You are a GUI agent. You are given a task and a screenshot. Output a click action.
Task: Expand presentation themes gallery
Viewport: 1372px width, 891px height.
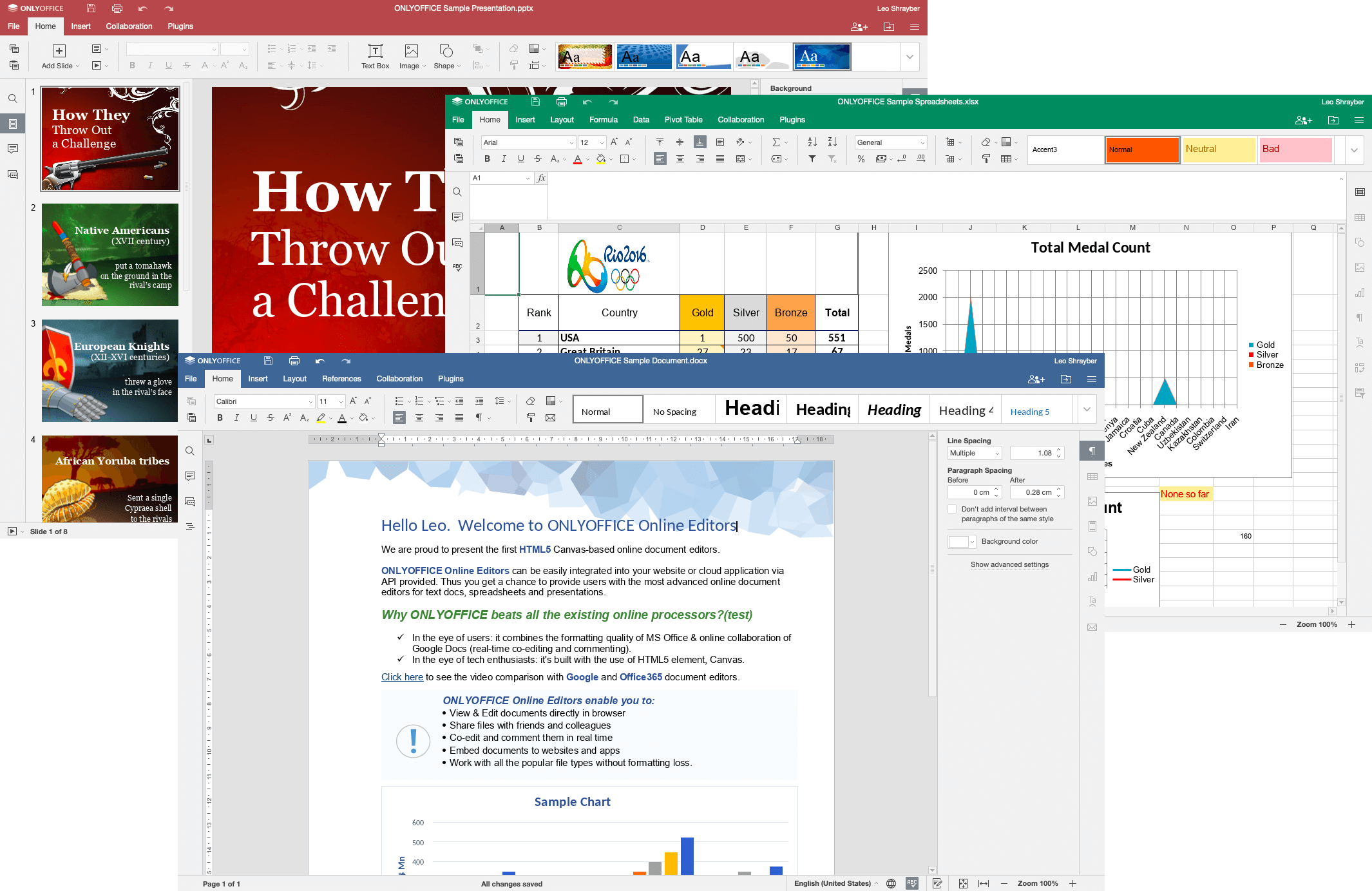[910, 57]
